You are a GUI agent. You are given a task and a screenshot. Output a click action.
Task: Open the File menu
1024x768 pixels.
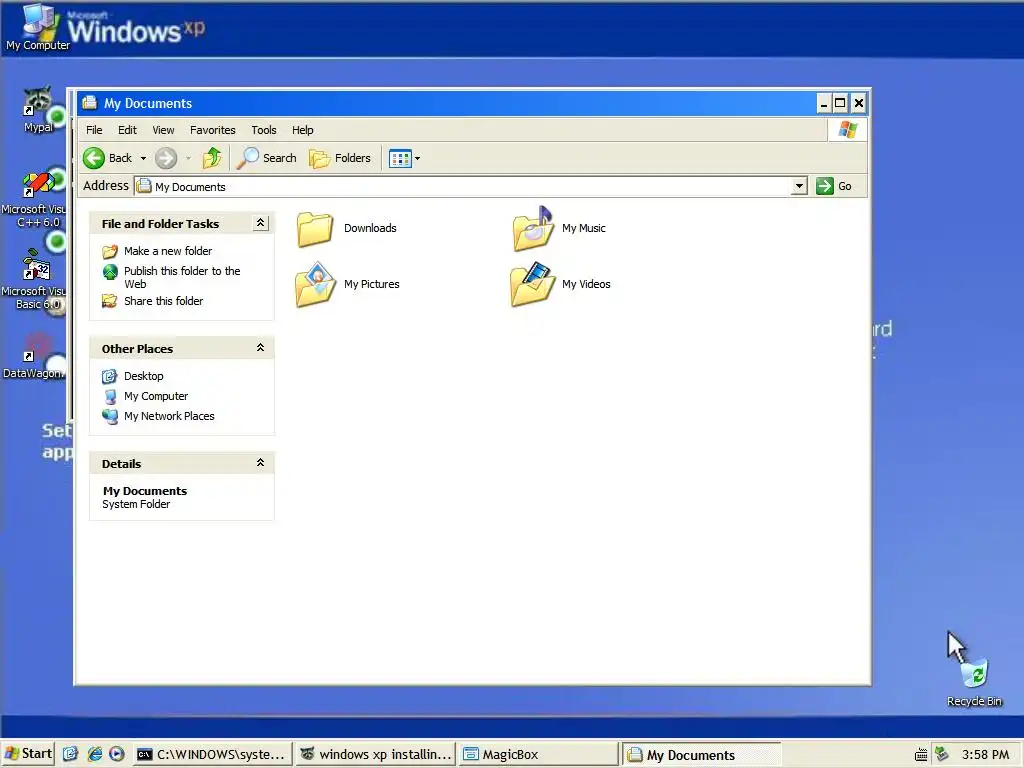94,130
